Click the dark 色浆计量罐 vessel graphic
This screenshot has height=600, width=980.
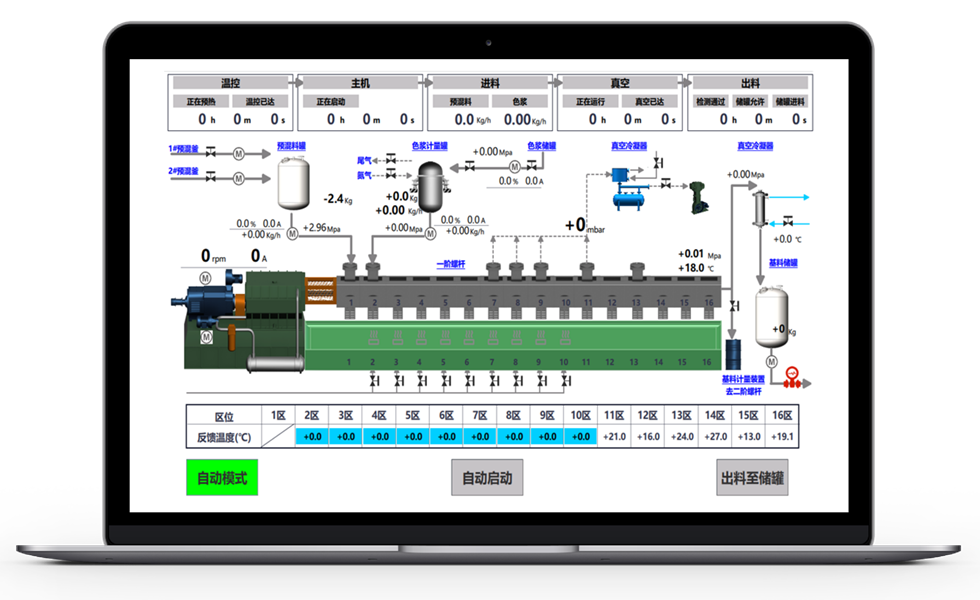[431, 186]
